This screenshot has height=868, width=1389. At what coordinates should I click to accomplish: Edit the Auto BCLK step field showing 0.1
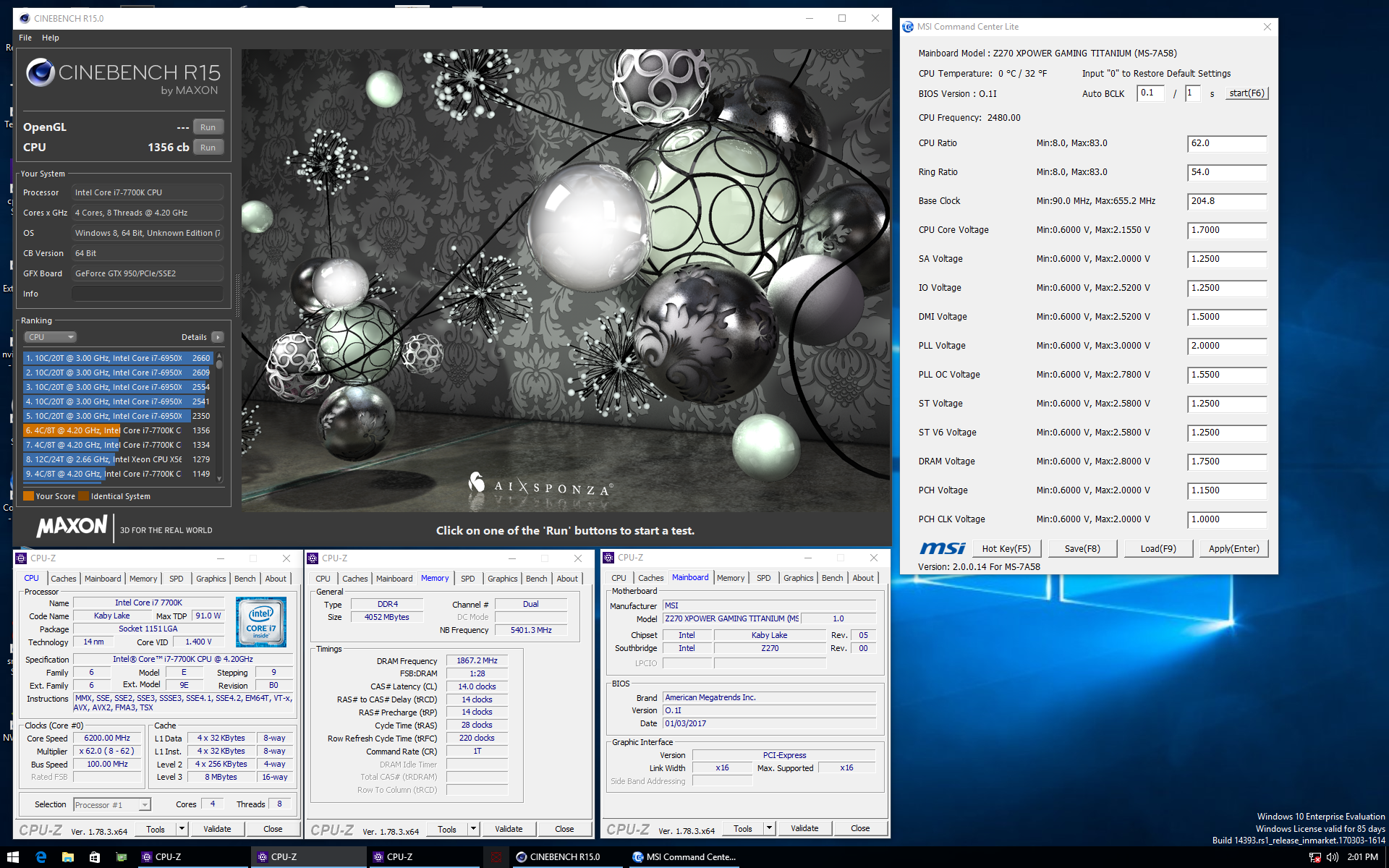[x=1151, y=93]
